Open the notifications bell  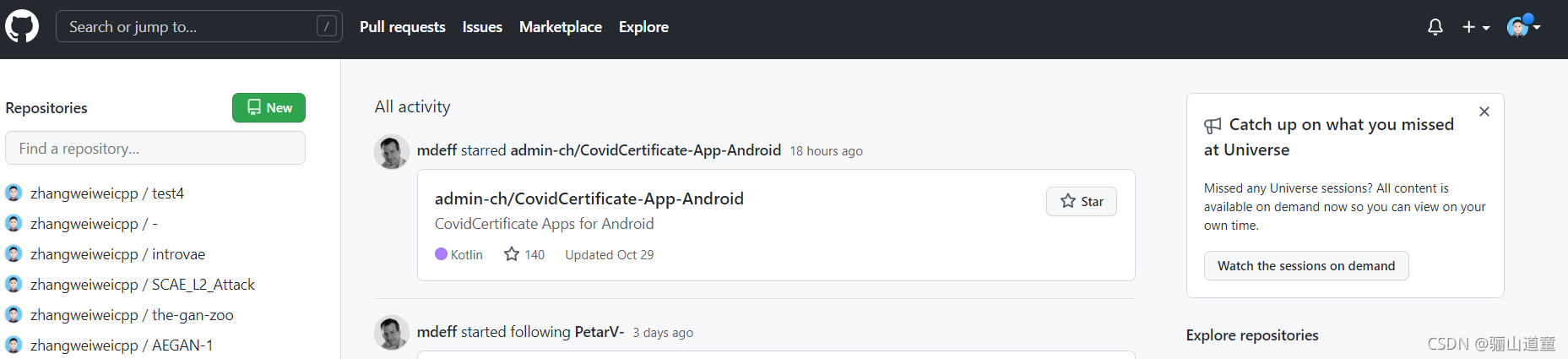1435,27
